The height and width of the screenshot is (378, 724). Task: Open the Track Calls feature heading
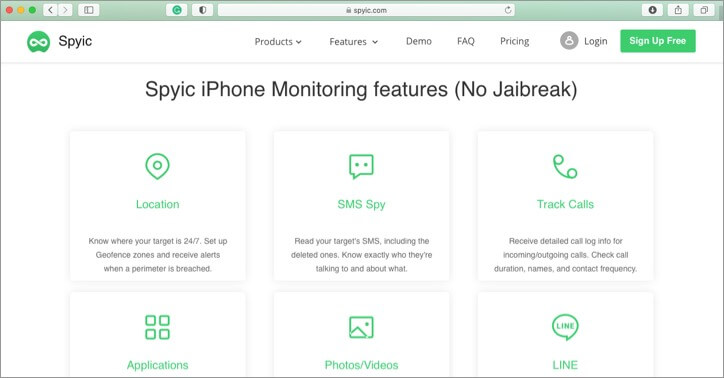coord(565,204)
